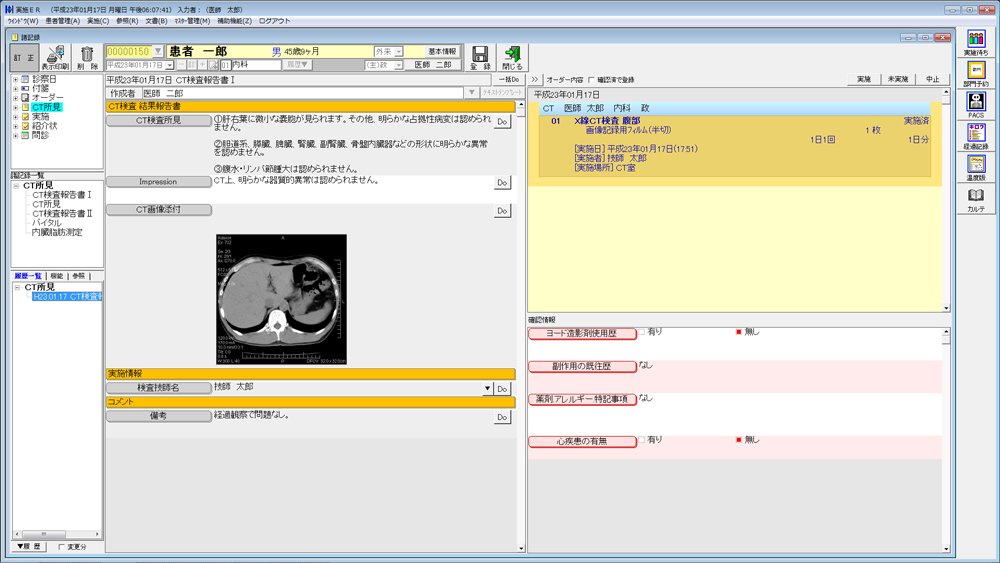This screenshot has width=1000, height=563.
Task: Open the 文書(B) menu
Action: (x=156, y=21)
